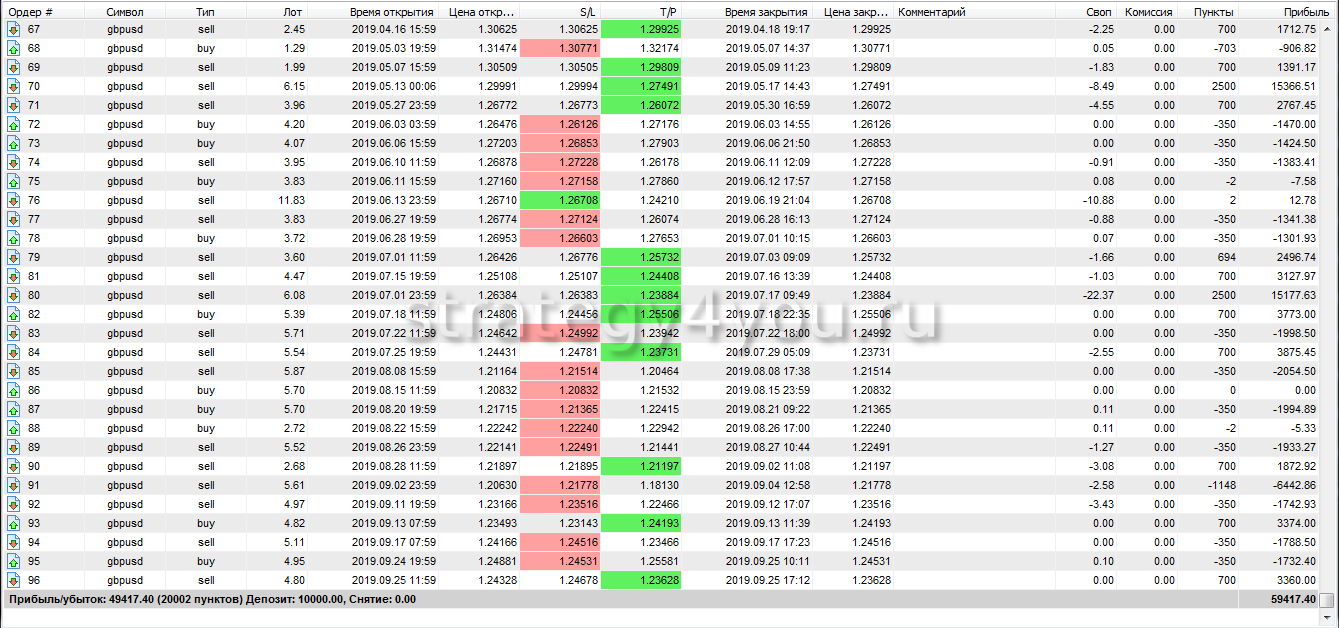Image resolution: width=1339 pixels, height=628 pixels.
Task: Select the icon beside order 70
Action: pyautogui.click(x=14, y=86)
